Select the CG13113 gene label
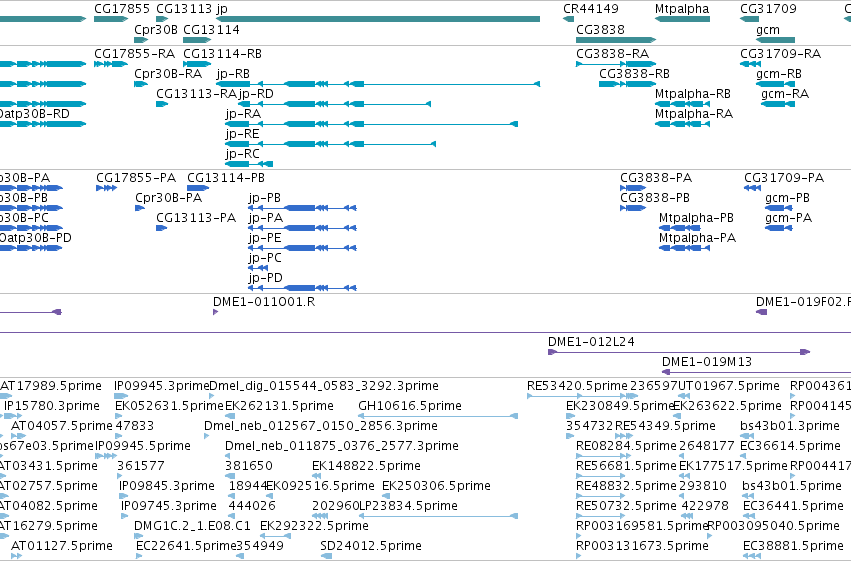This screenshot has height=561, width=851. click(184, 9)
